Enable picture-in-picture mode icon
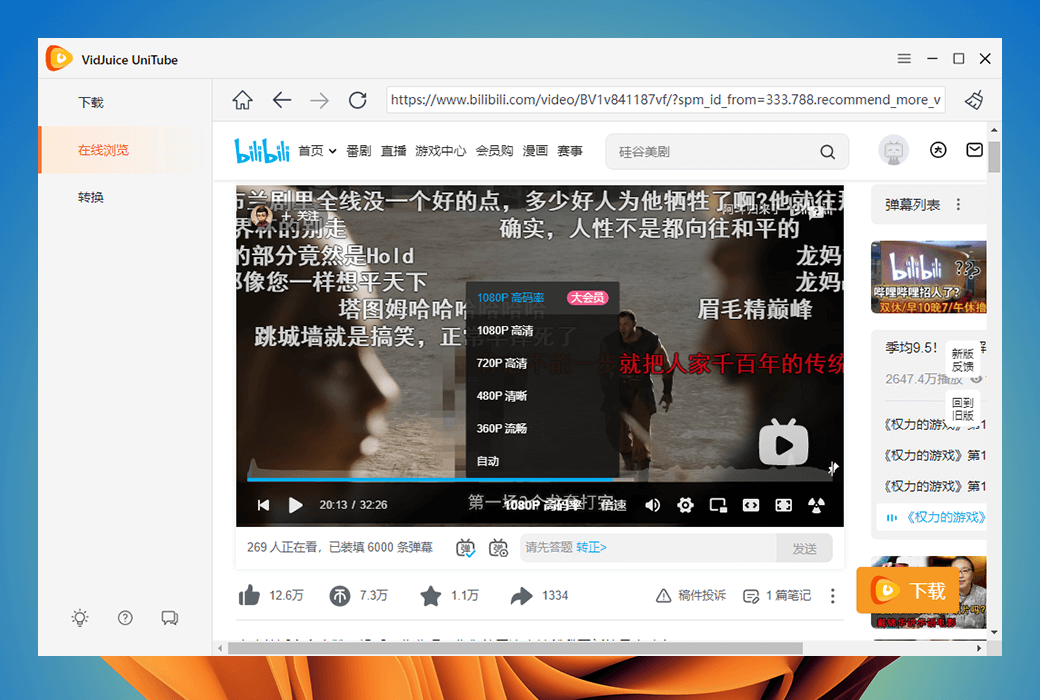The height and width of the screenshot is (700, 1040). (x=718, y=505)
